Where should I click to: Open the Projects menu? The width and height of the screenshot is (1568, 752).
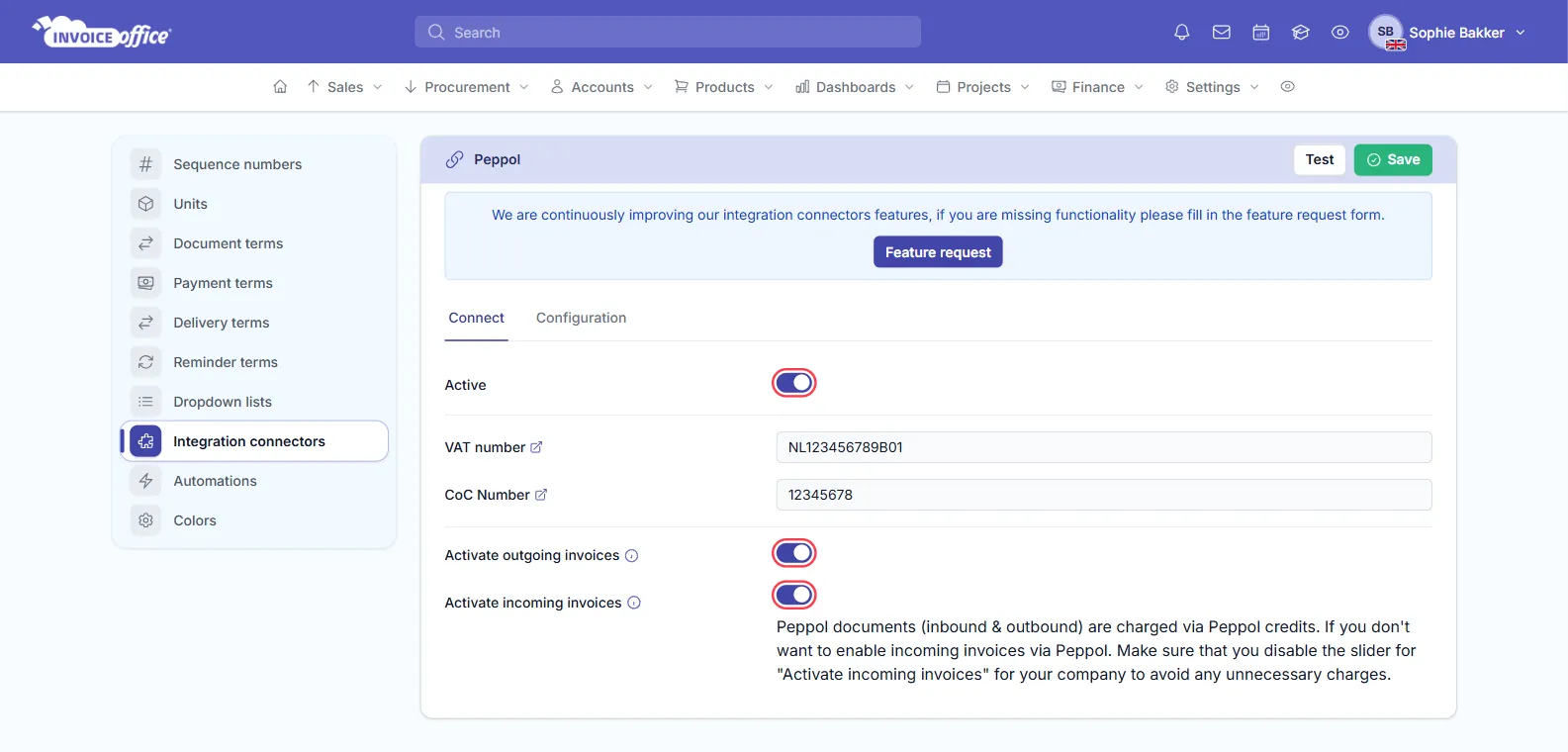point(983,87)
